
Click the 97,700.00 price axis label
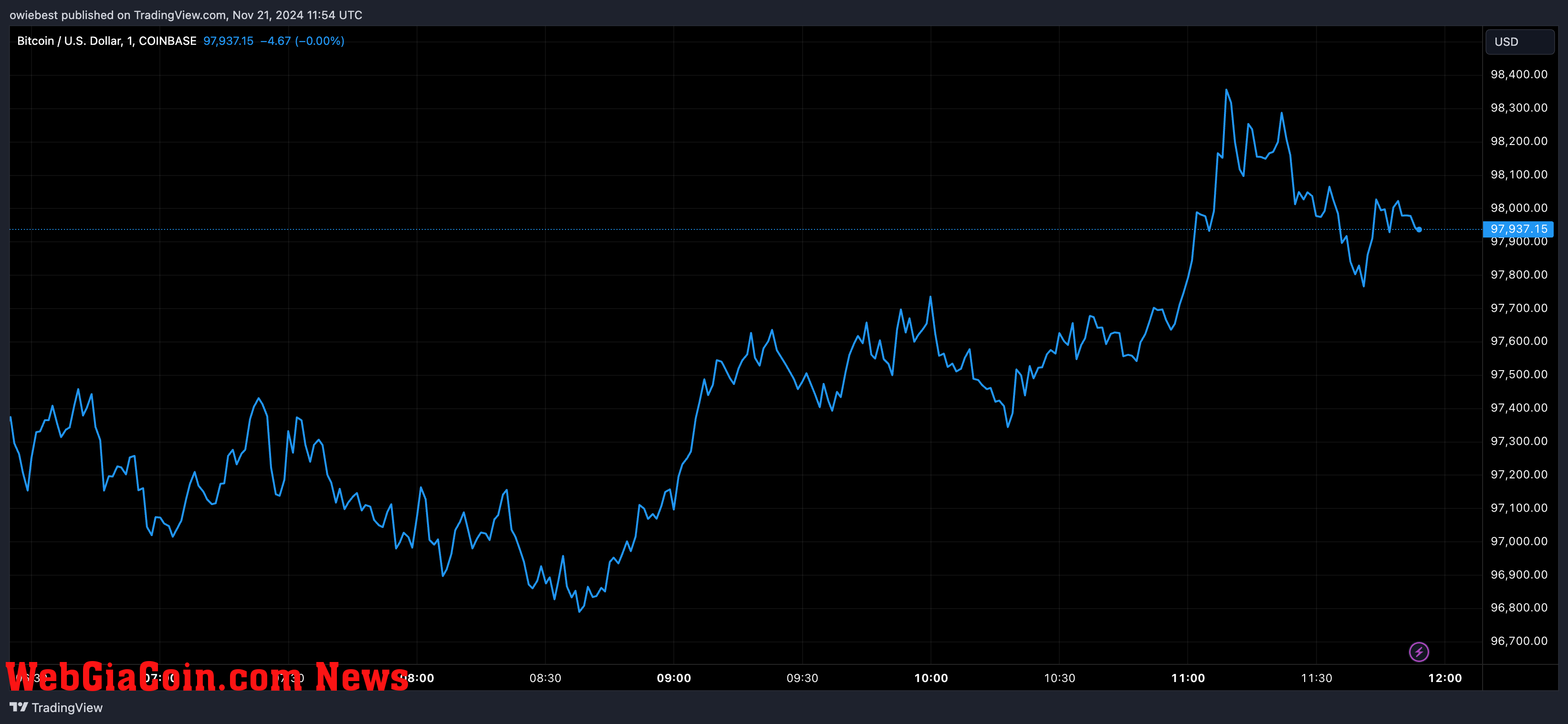tap(1519, 308)
